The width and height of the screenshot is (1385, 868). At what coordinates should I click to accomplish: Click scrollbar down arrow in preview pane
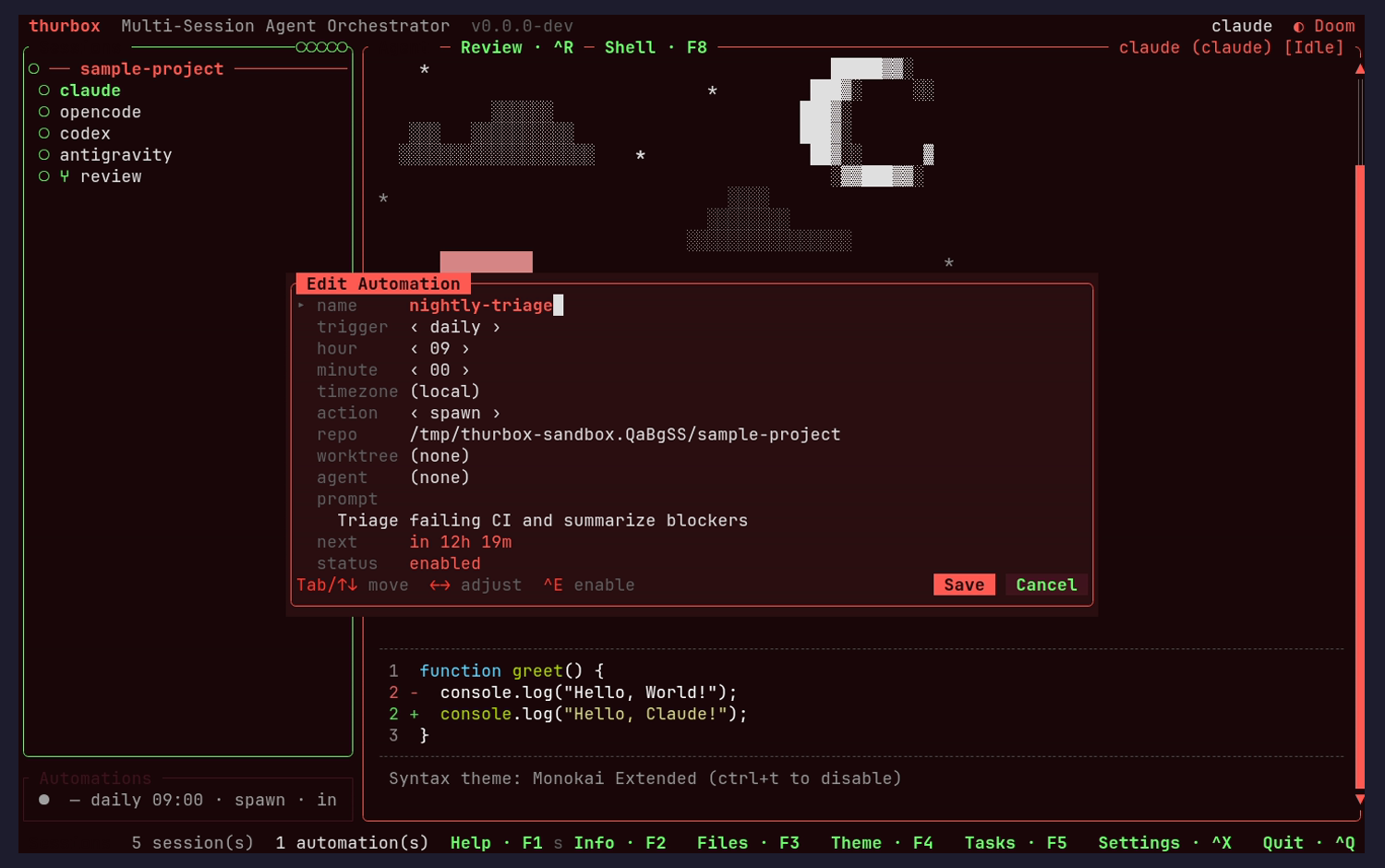1359,799
